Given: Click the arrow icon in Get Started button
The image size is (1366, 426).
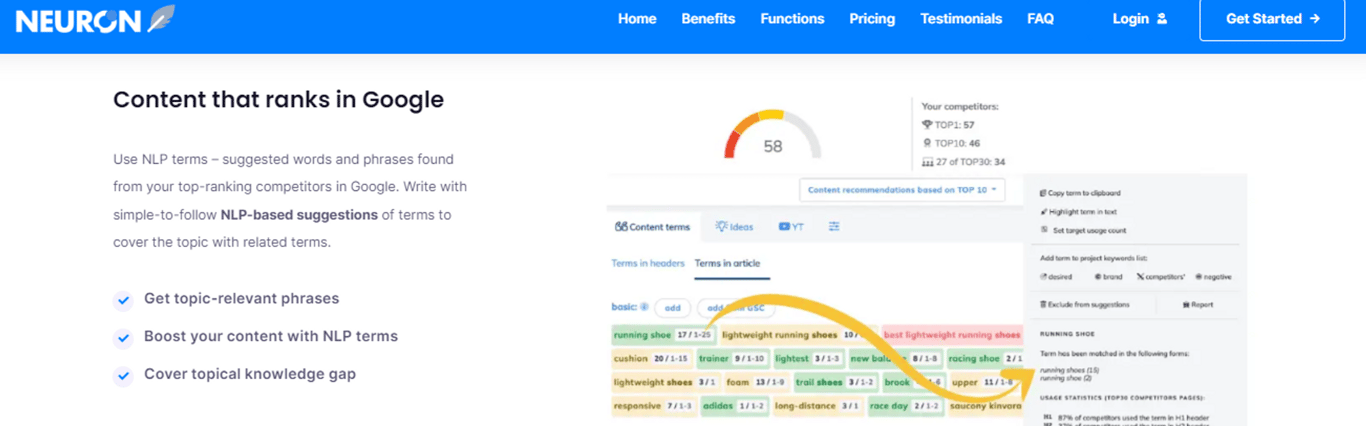Looking at the screenshot, I should [1315, 19].
